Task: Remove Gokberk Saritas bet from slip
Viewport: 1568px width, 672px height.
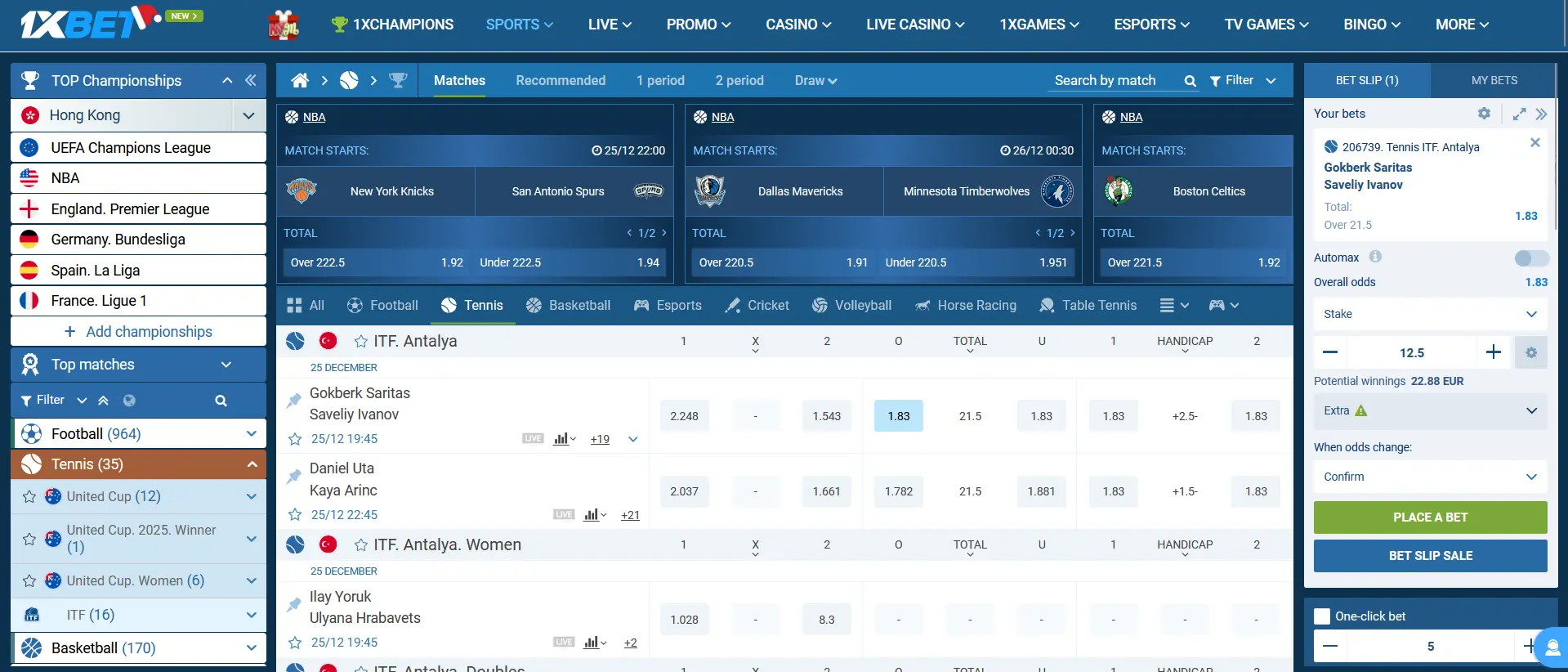Action: (x=1535, y=142)
